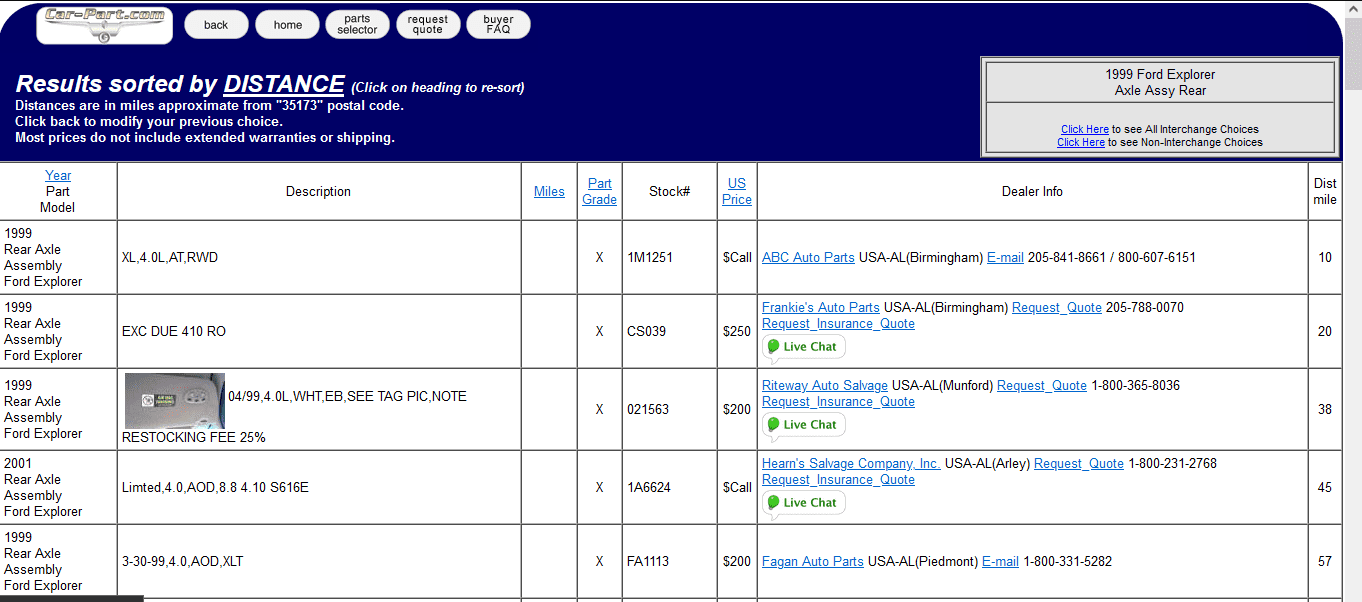
Task: See All Interchange Choices link
Action: [x=1084, y=129]
